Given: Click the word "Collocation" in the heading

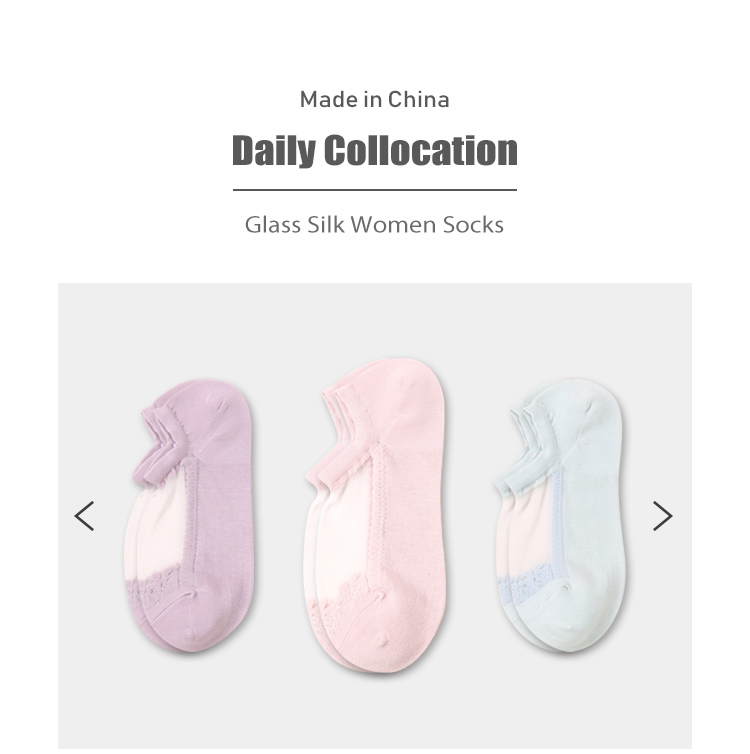Looking at the screenshot, I should coord(421,150).
